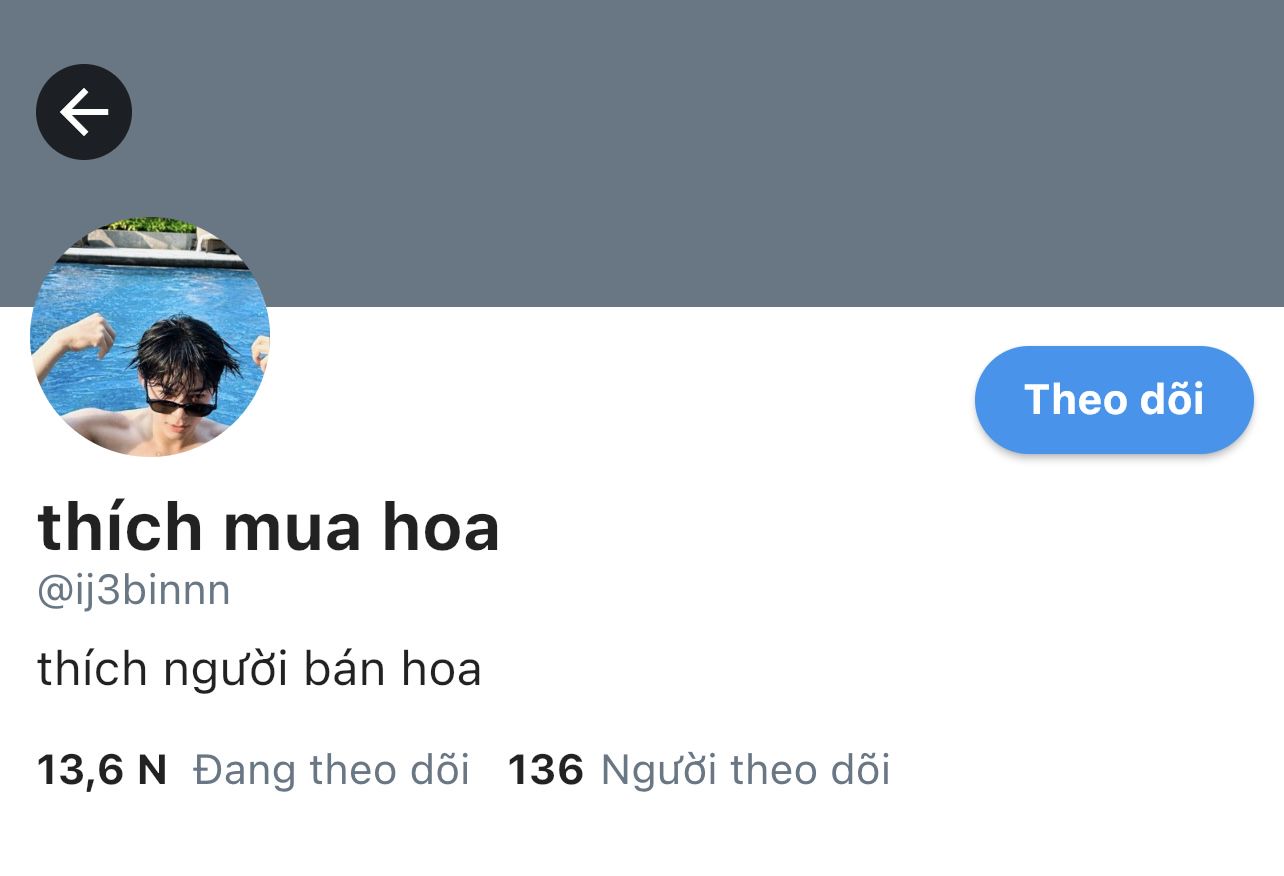View the Đang theo dõi list
The height and width of the screenshot is (876, 1284).
tap(331, 770)
